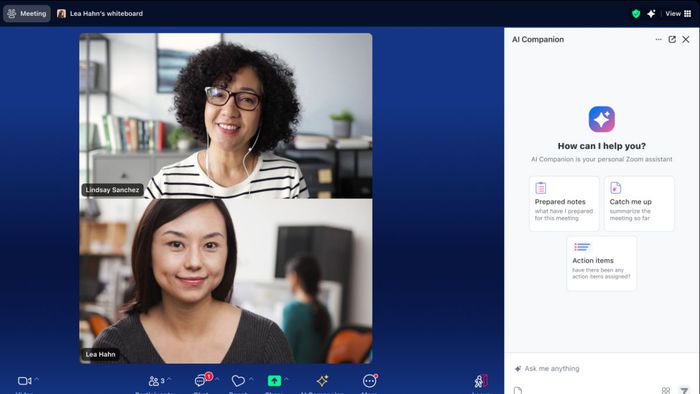
Task: Click the sparkle icon in top bar
Action: click(x=651, y=14)
